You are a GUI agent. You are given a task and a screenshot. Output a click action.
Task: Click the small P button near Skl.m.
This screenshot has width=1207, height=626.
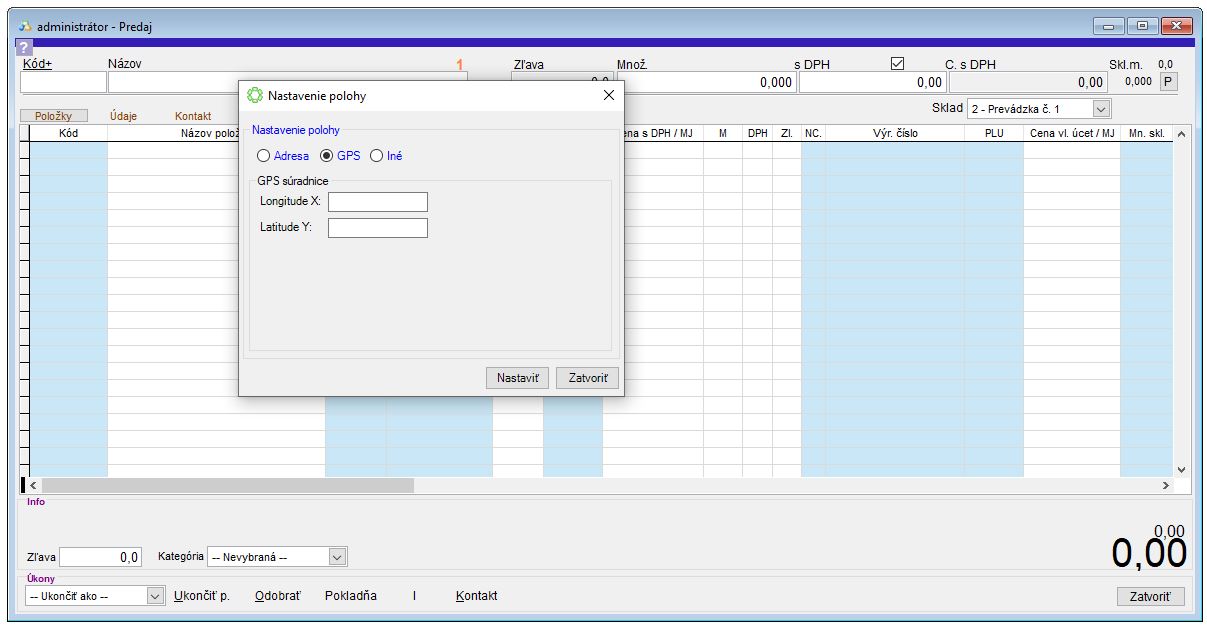coord(1167,83)
